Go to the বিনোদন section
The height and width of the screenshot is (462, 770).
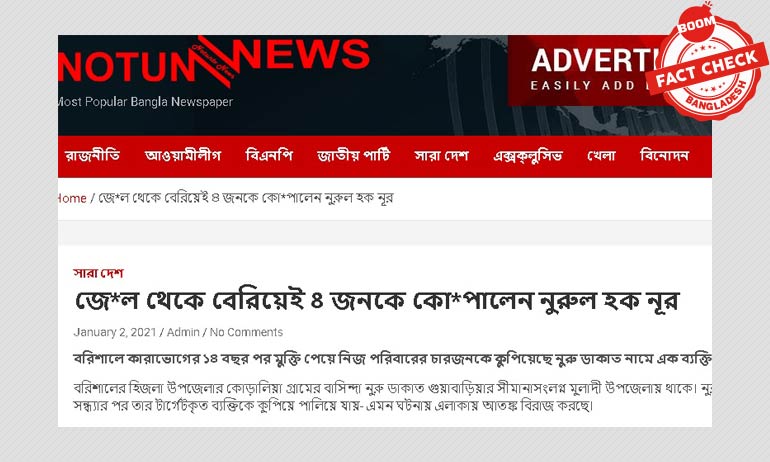click(x=664, y=156)
